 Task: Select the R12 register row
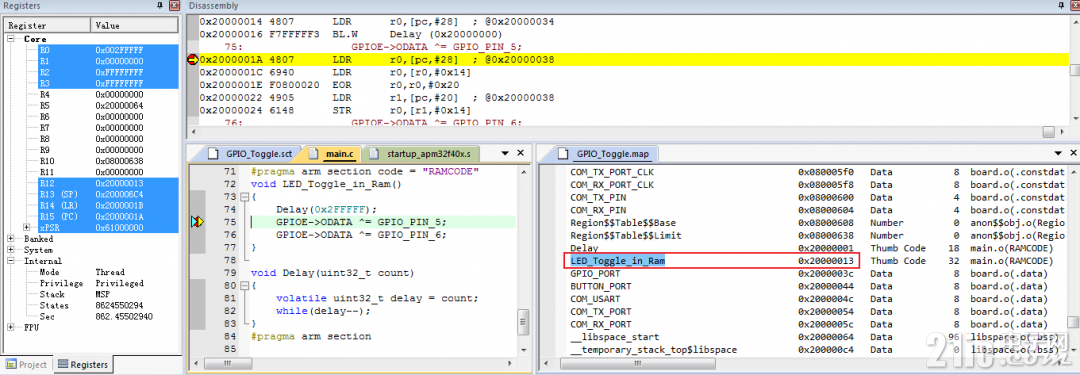pos(109,183)
